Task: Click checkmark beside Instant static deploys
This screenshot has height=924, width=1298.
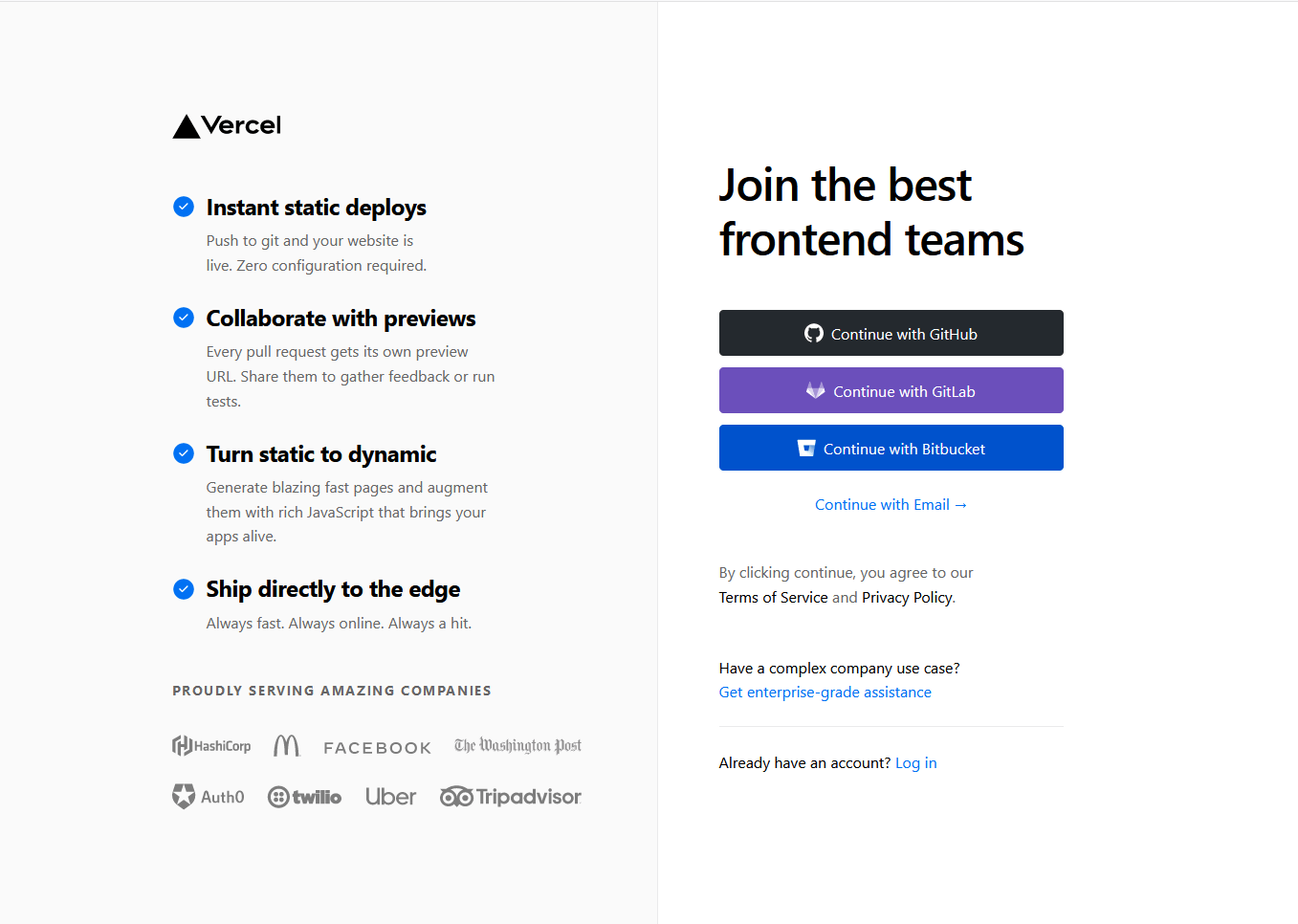Action: pyautogui.click(x=184, y=207)
